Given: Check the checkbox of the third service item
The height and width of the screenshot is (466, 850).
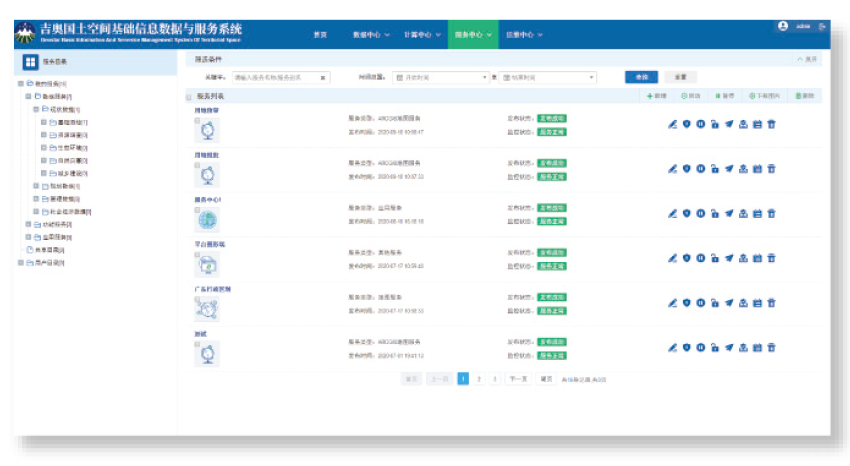Looking at the screenshot, I should [x=197, y=209].
